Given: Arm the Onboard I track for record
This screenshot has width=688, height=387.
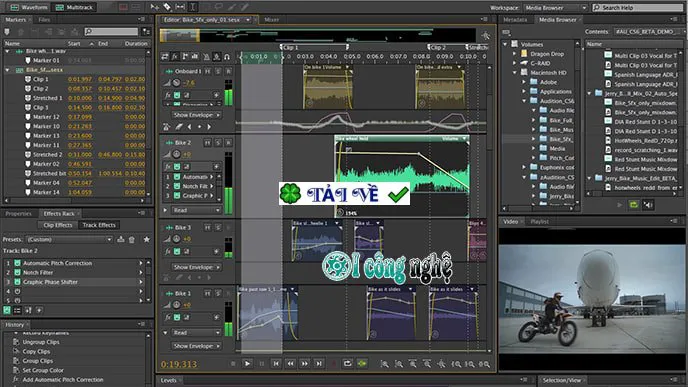Looking at the screenshot, I should point(229,71).
